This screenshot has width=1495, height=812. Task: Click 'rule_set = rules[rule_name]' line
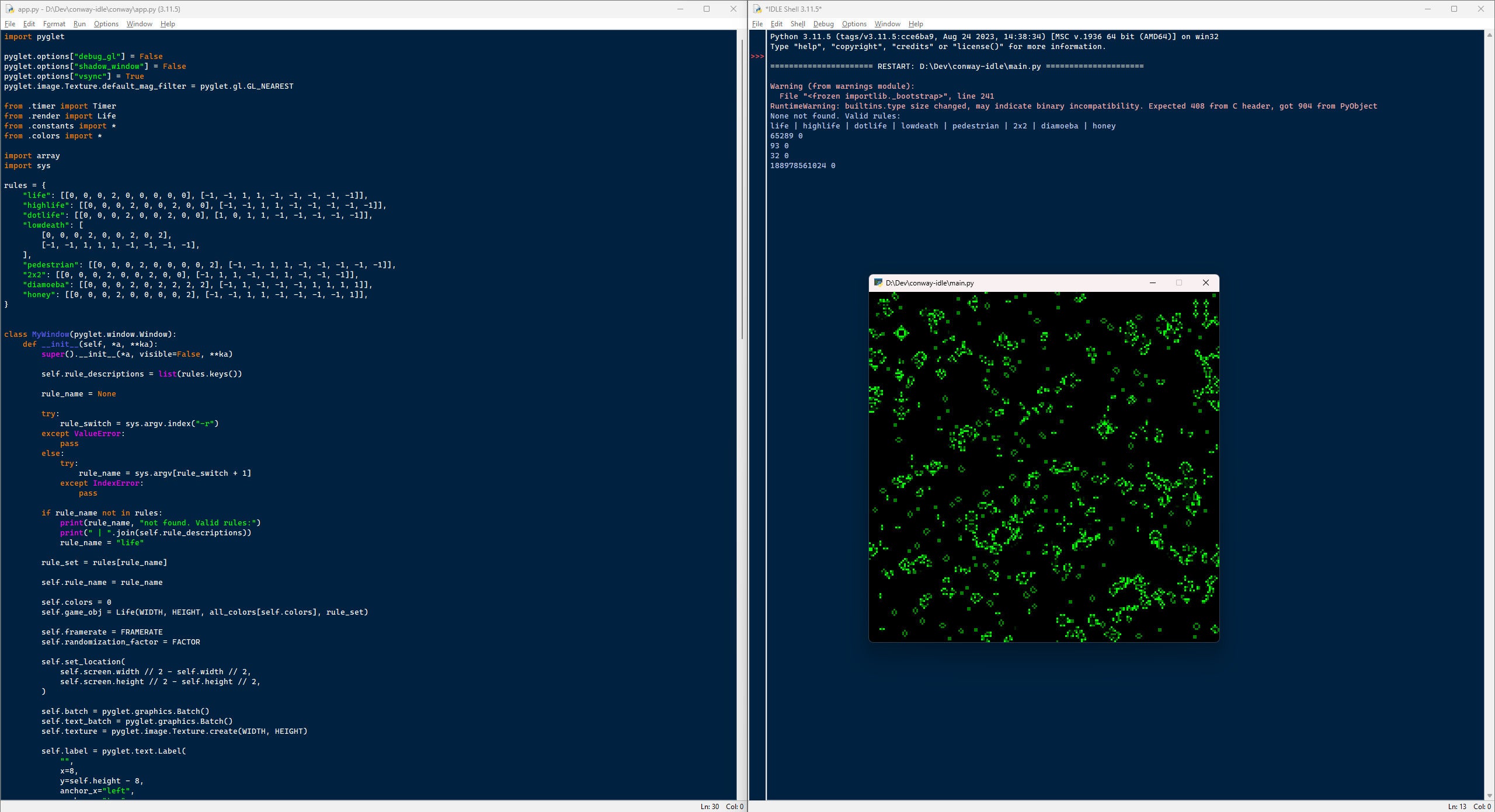coord(105,562)
